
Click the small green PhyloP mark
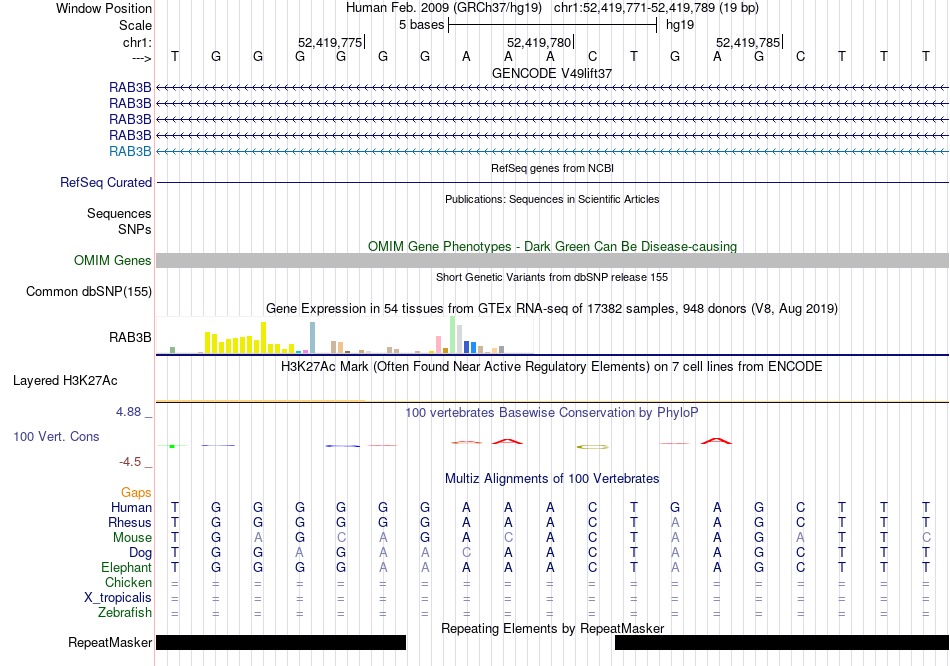coord(172,446)
